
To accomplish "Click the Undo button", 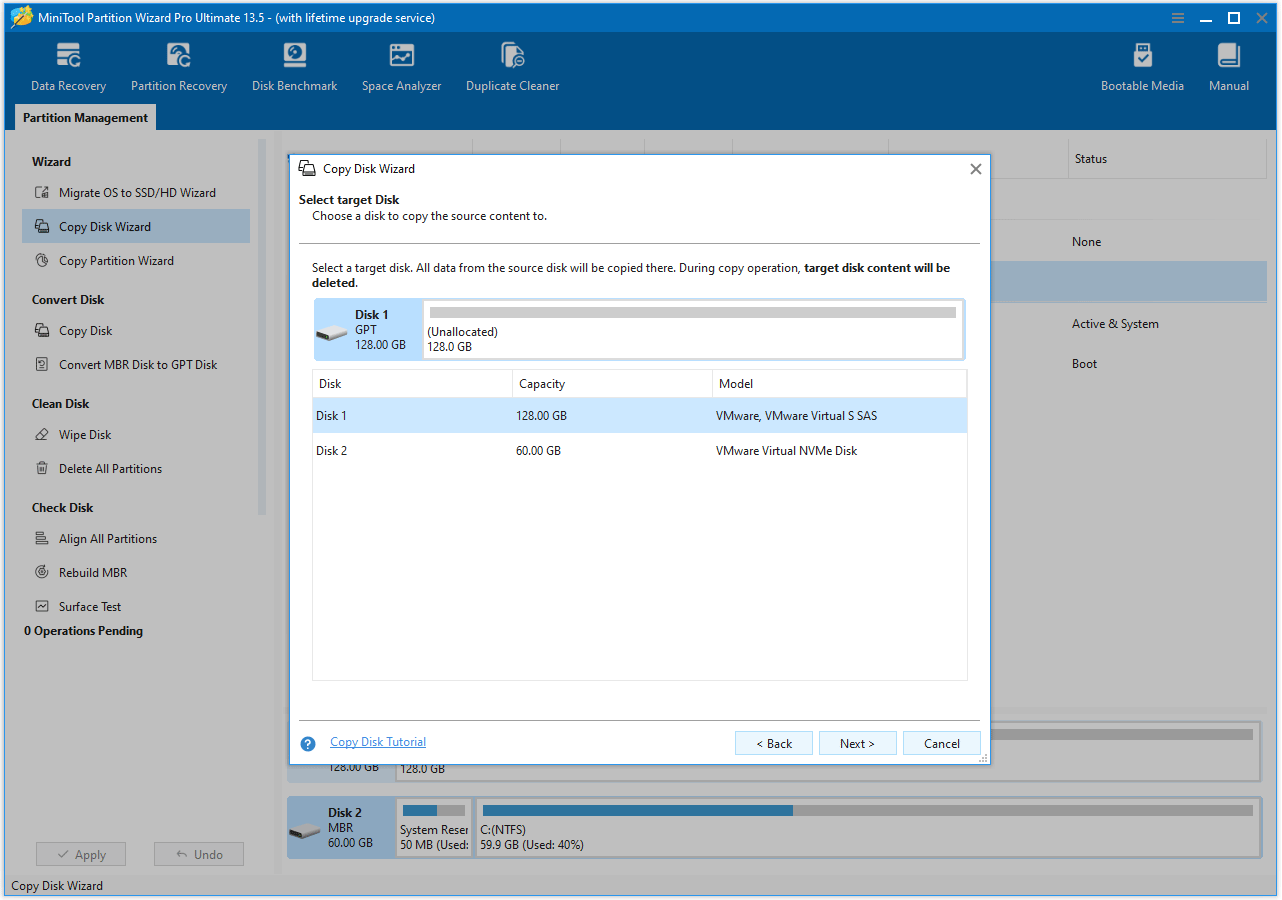I will click(x=198, y=854).
